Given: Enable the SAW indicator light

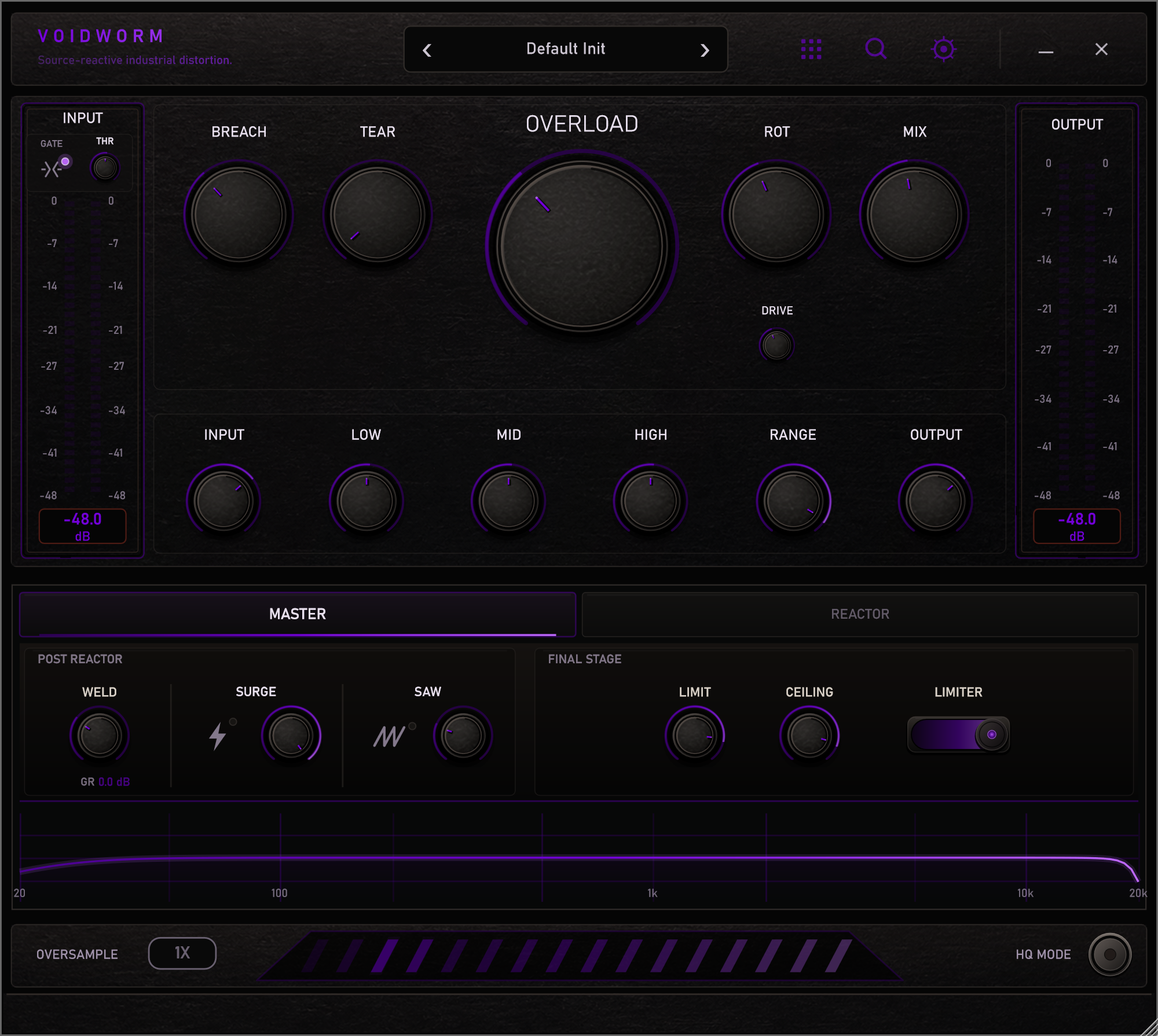Looking at the screenshot, I should click(x=412, y=726).
